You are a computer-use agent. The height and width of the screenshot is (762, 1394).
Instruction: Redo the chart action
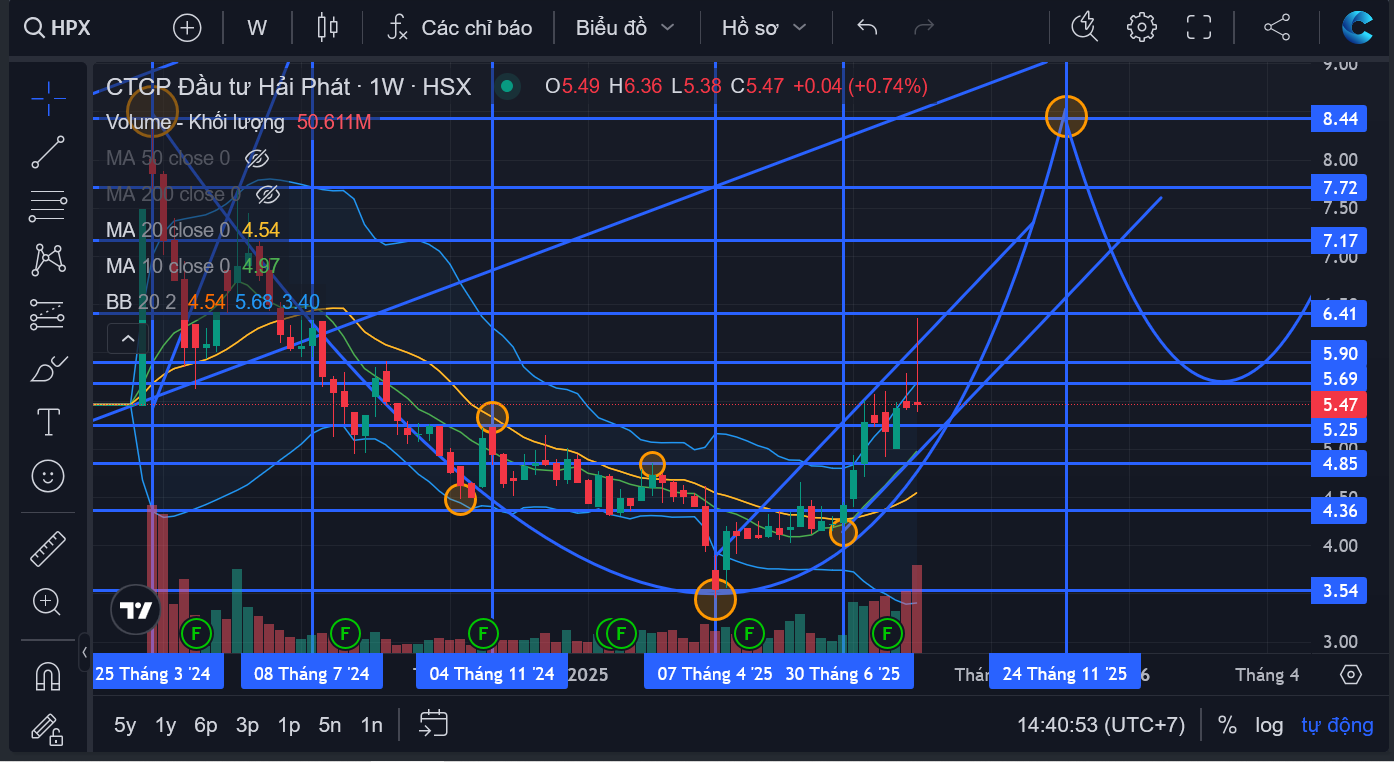(924, 27)
